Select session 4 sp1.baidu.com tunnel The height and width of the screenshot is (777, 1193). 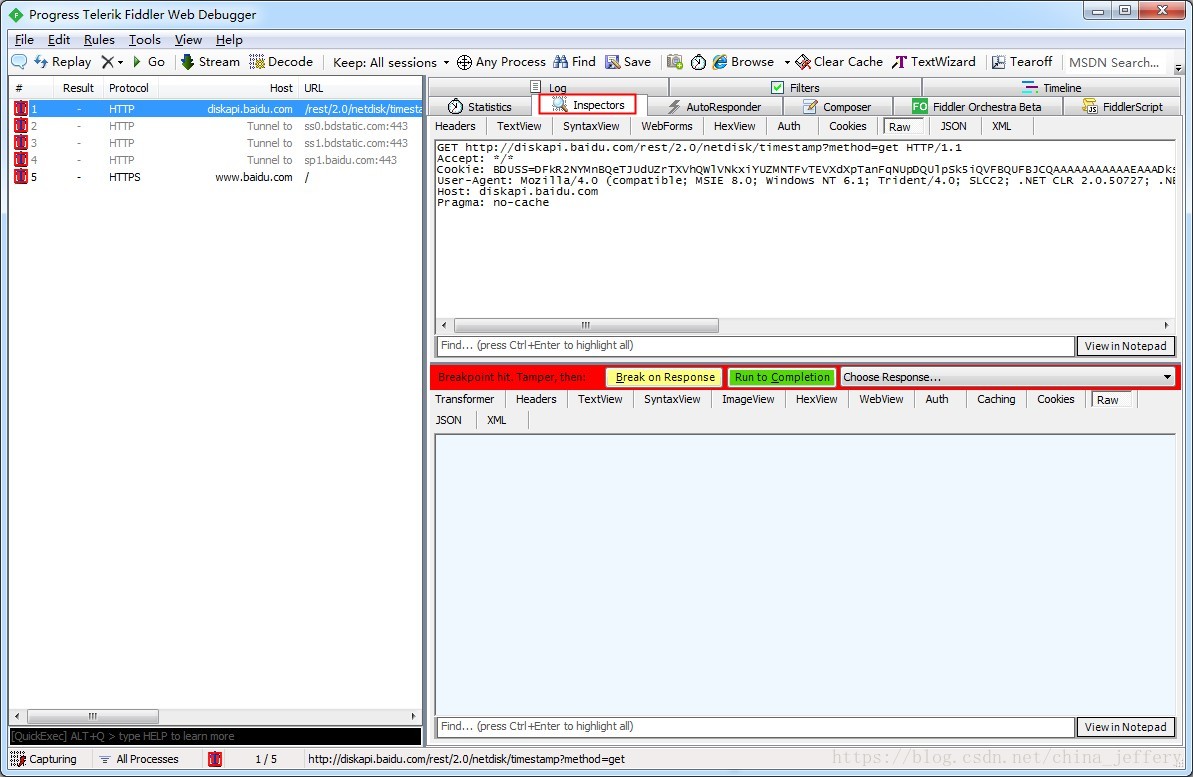(x=216, y=160)
